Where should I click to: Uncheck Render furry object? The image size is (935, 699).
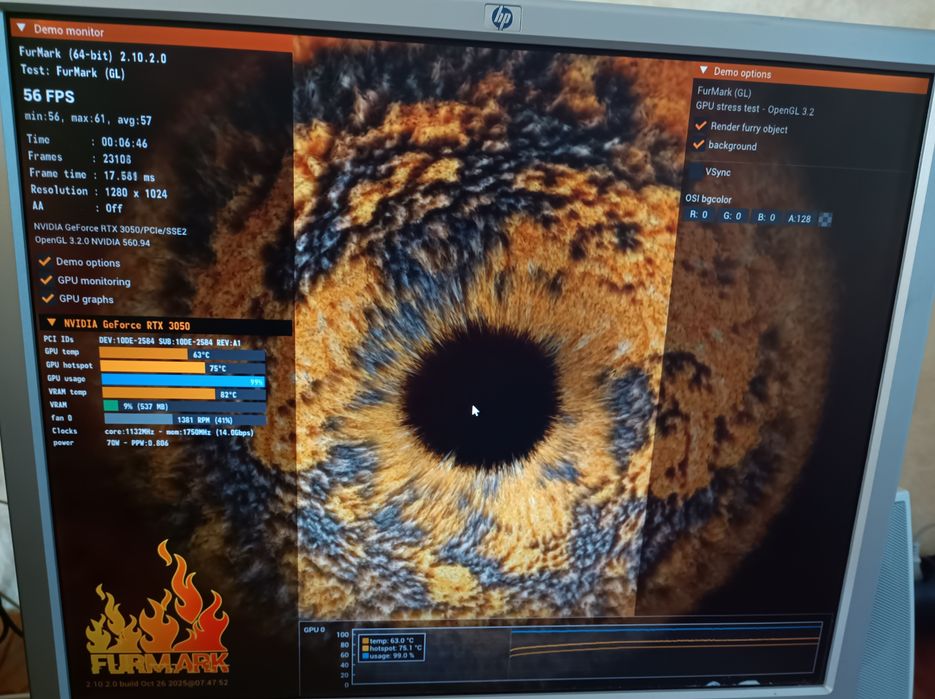[701, 126]
